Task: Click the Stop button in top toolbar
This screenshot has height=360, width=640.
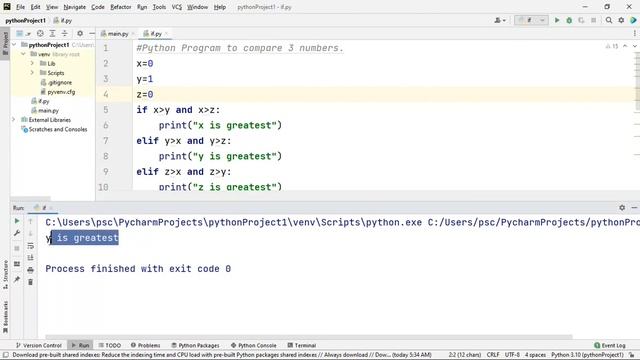Action: click(593, 20)
